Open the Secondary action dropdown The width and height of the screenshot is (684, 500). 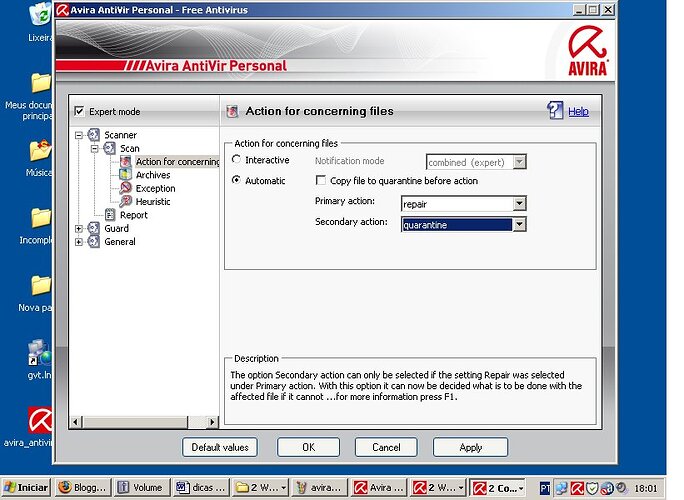point(518,225)
